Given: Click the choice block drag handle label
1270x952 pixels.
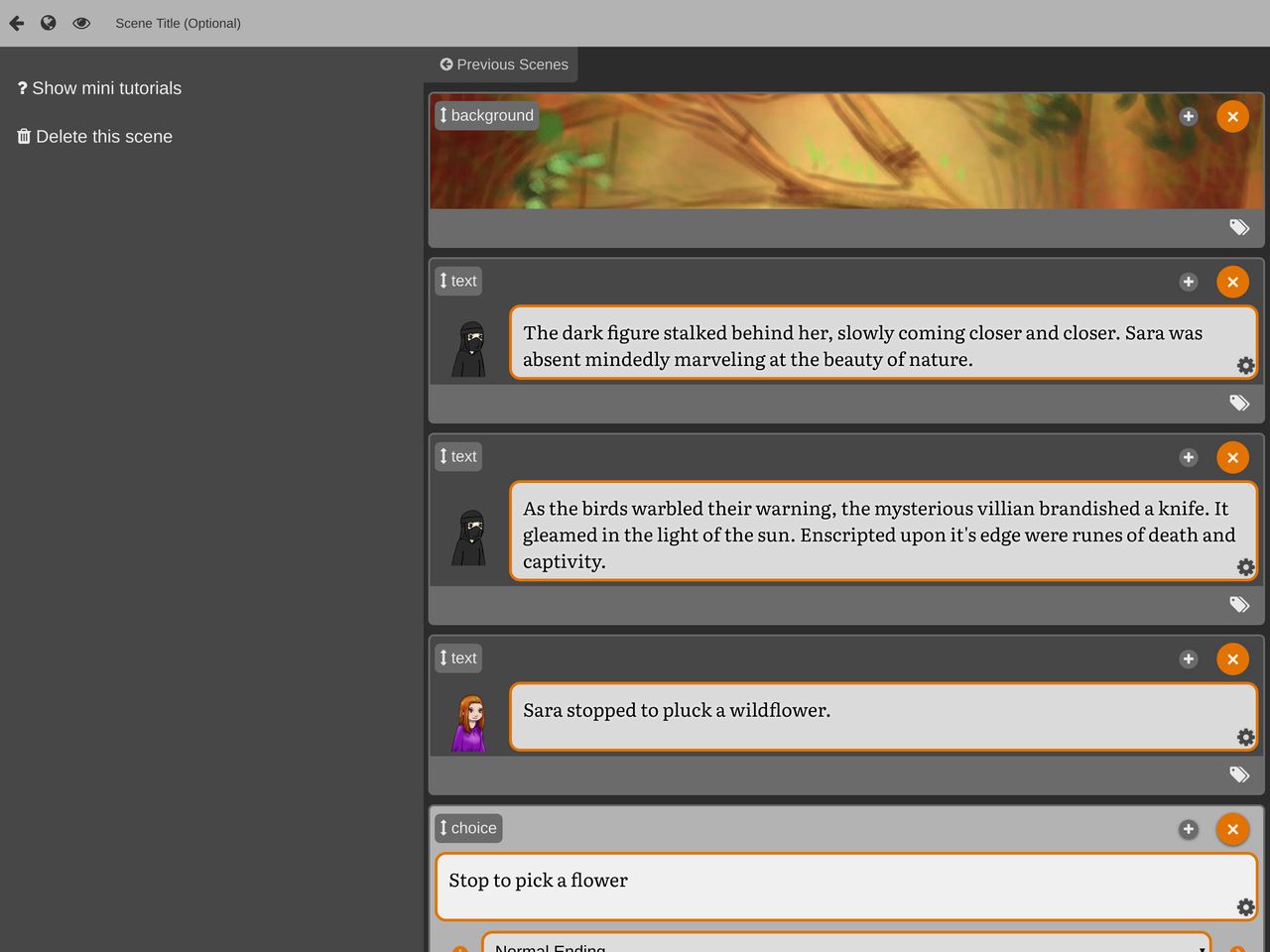Looking at the screenshot, I should tap(468, 828).
